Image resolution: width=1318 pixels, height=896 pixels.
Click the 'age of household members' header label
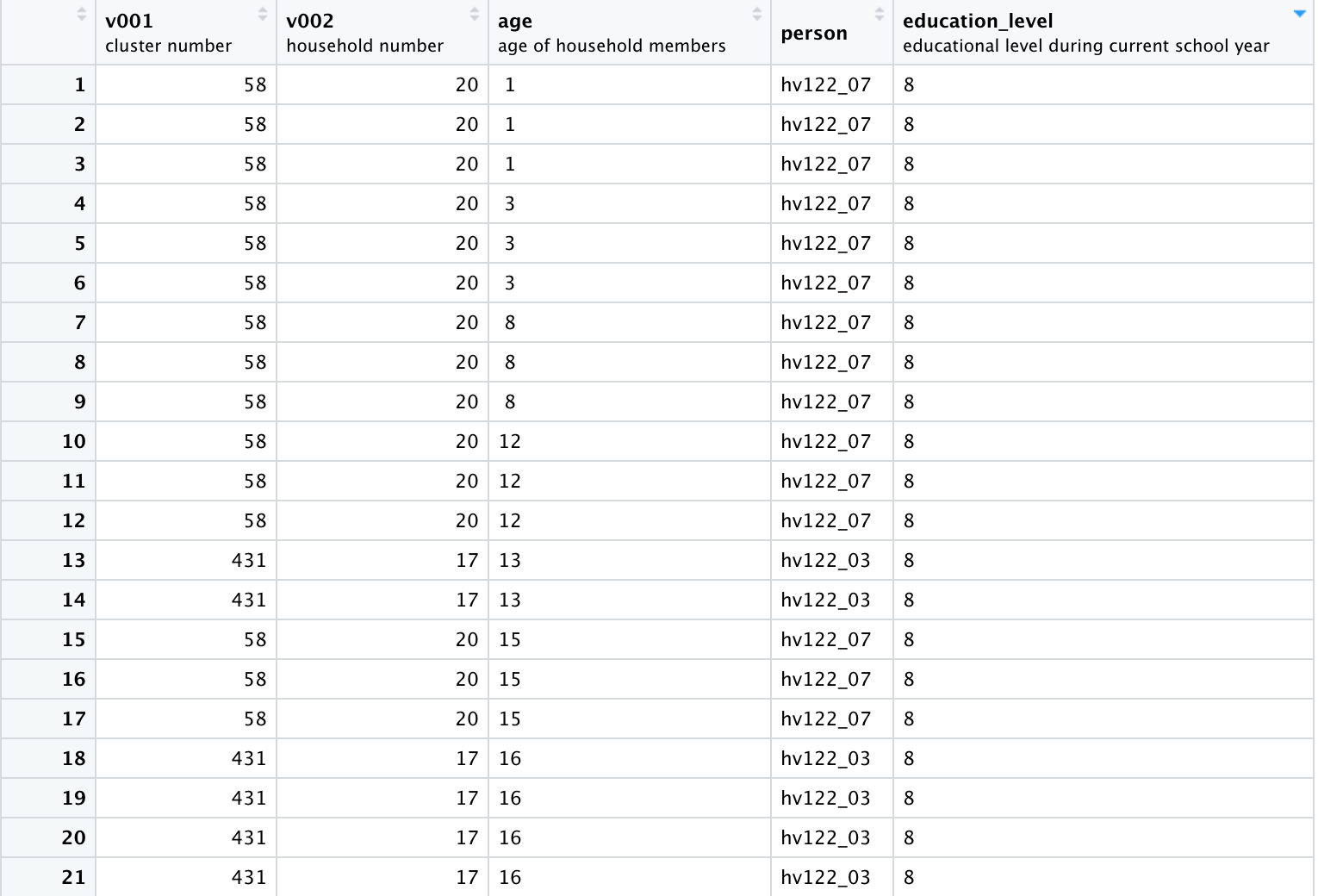(x=612, y=46)
